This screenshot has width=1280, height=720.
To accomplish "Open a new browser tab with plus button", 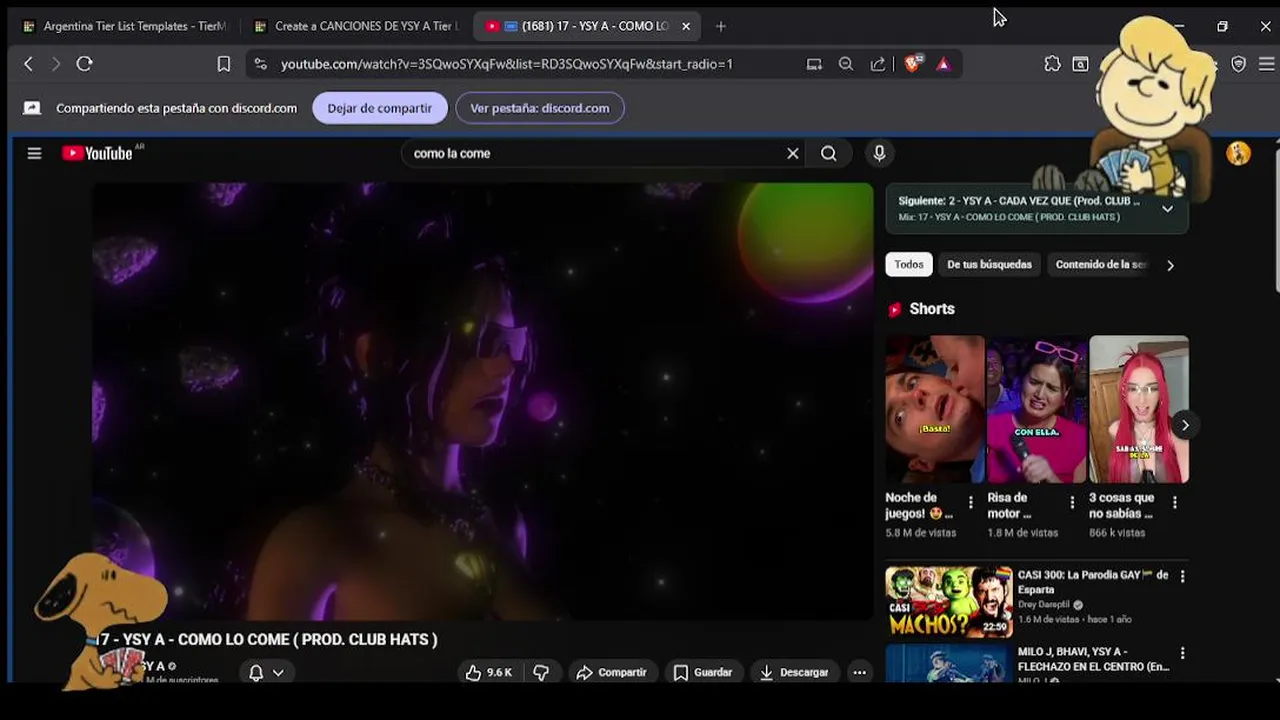I will pos(721,26).
